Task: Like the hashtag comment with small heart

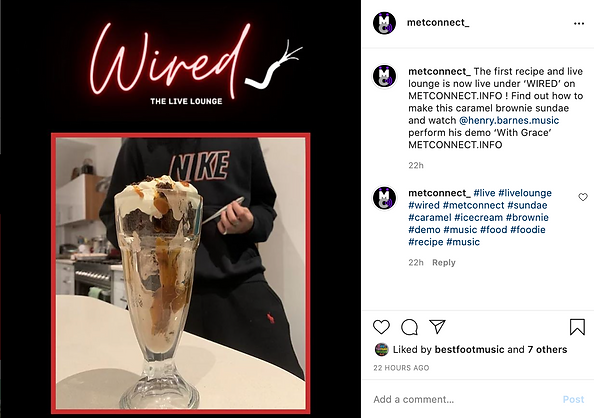Action: [x=583, y=197]
